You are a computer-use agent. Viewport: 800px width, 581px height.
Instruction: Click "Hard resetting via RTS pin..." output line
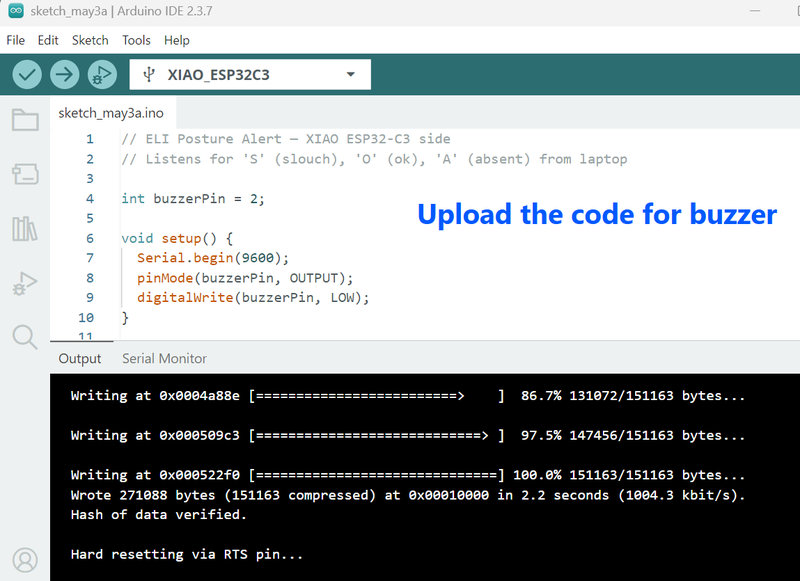[187, 554]
